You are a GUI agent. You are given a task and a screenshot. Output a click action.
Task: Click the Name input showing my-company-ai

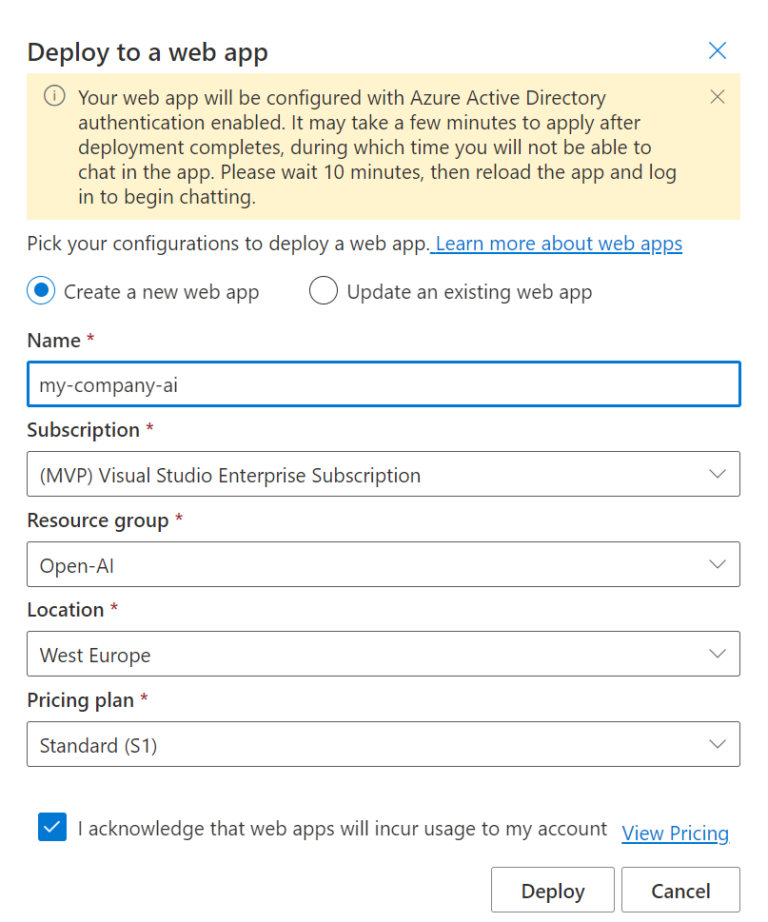click(x=383, y=384)
